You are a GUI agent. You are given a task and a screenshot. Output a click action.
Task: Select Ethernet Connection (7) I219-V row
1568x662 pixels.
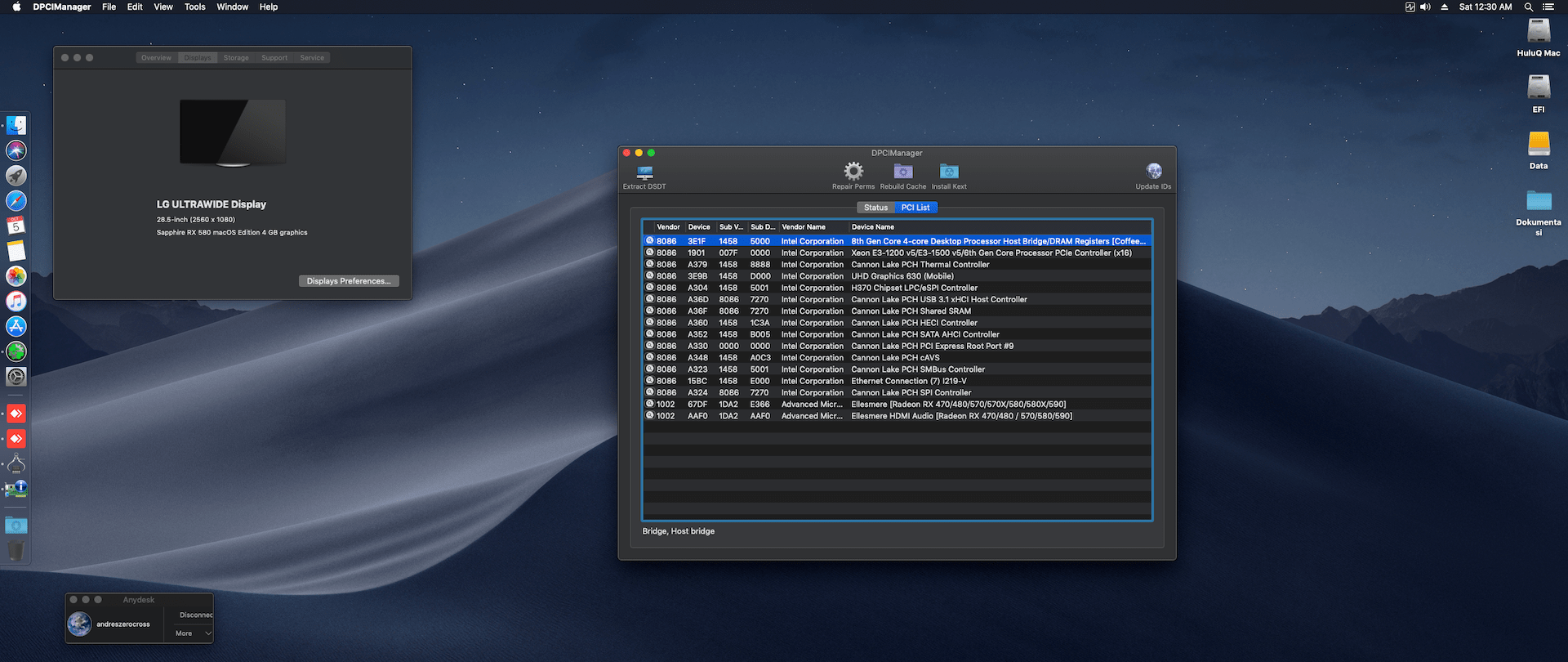pyautogui.click(x=897, y=381)
